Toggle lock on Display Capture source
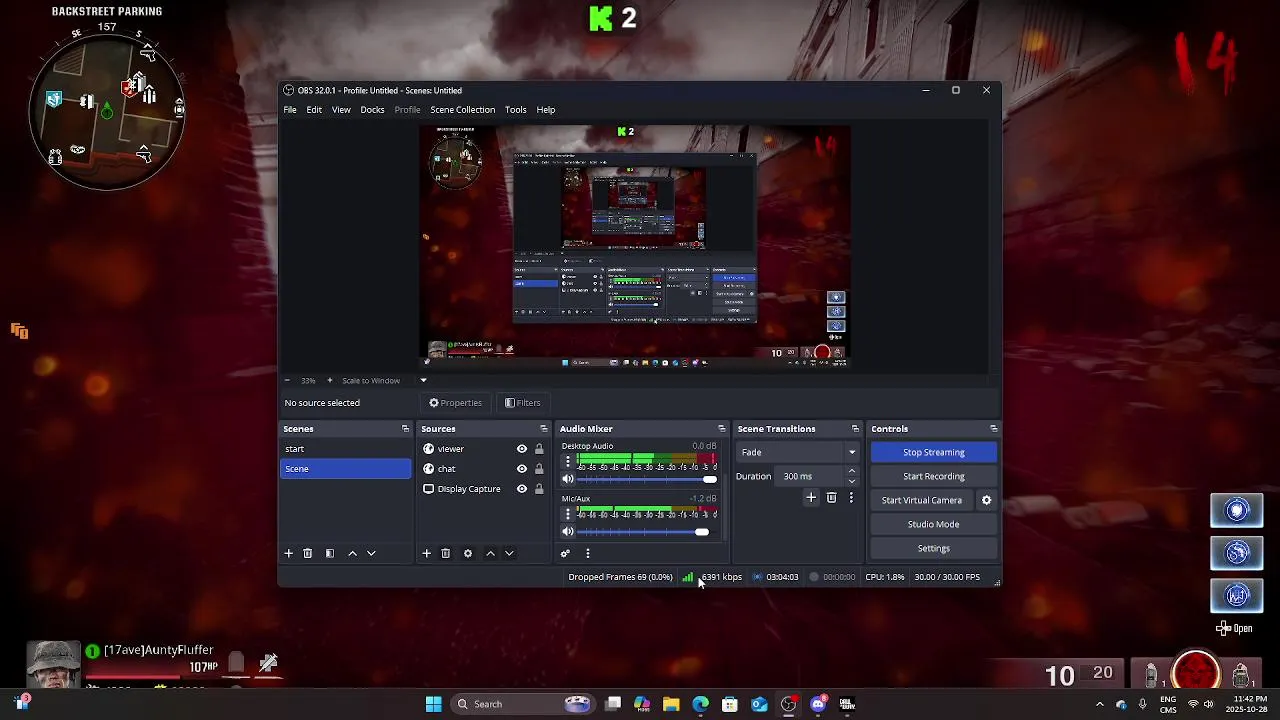 (539, 489)
